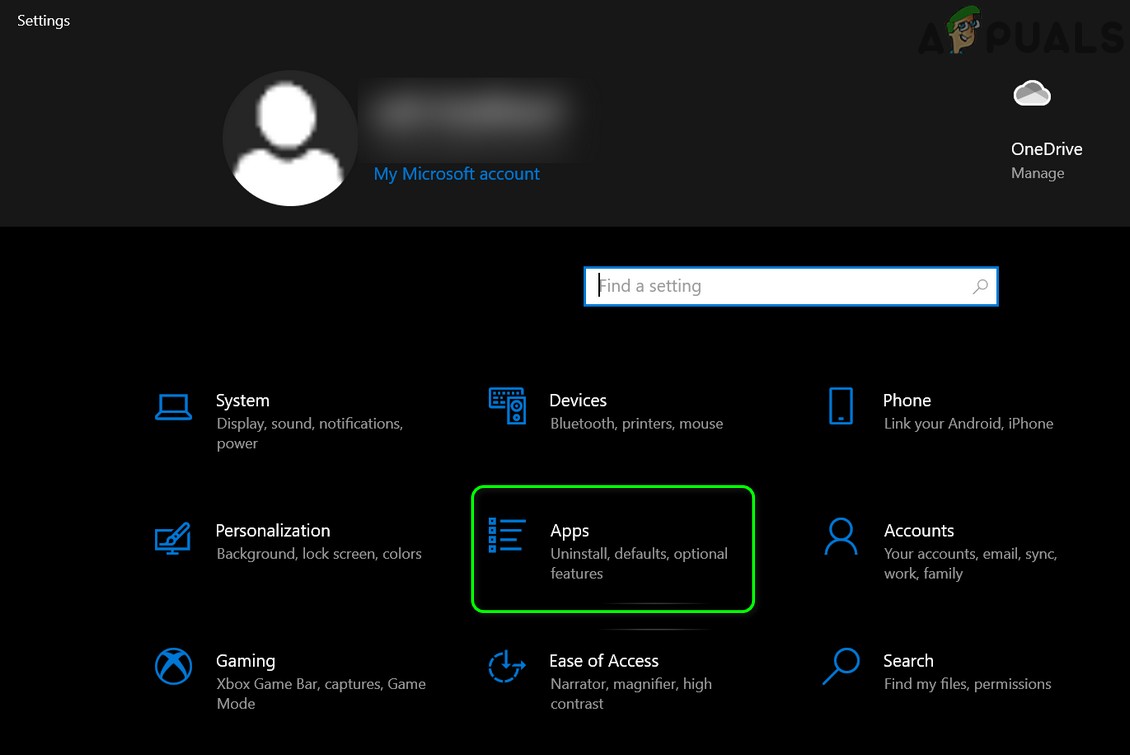
Task: Click the search magnifier inside Find a setting
Action: click(x=979, y=286)
